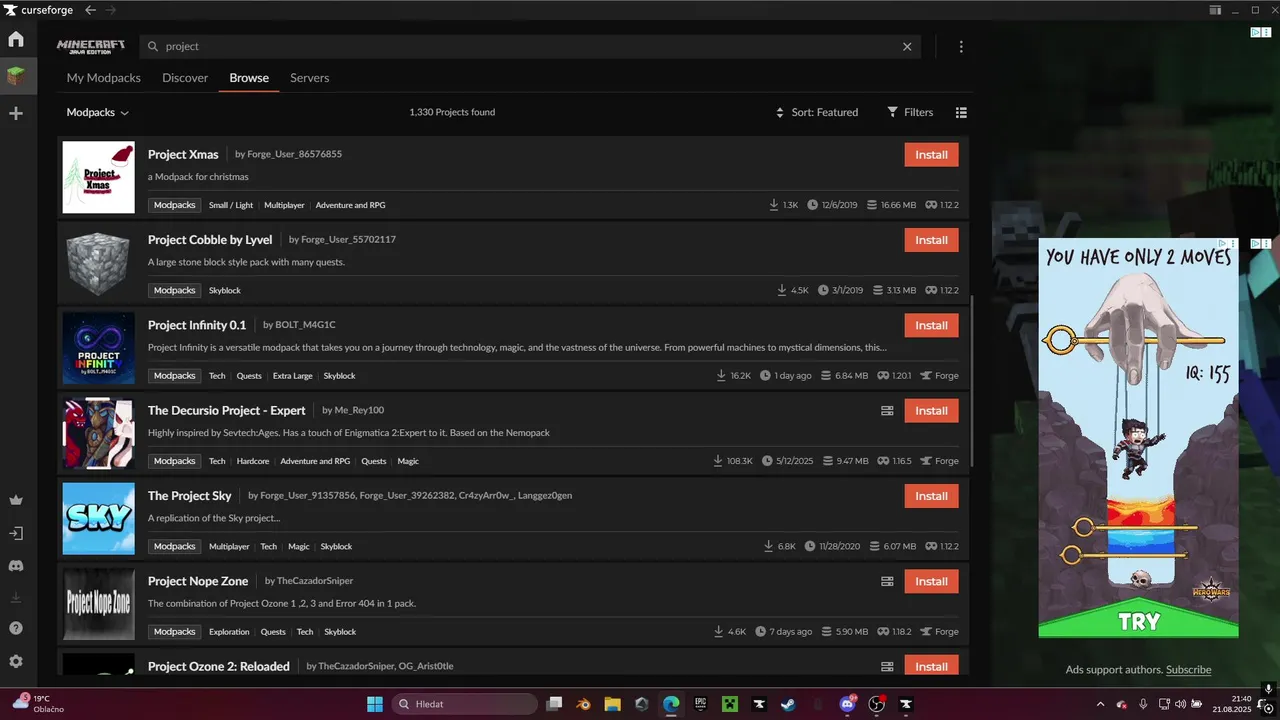The image size is (1280, 720).
Task: Expand the Modpacks category dropdown
Action: (98, 113)
